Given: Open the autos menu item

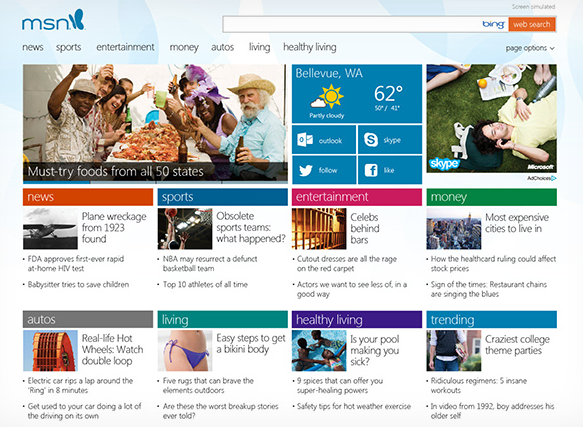Looking at the screenshot, I should [222, 47].
